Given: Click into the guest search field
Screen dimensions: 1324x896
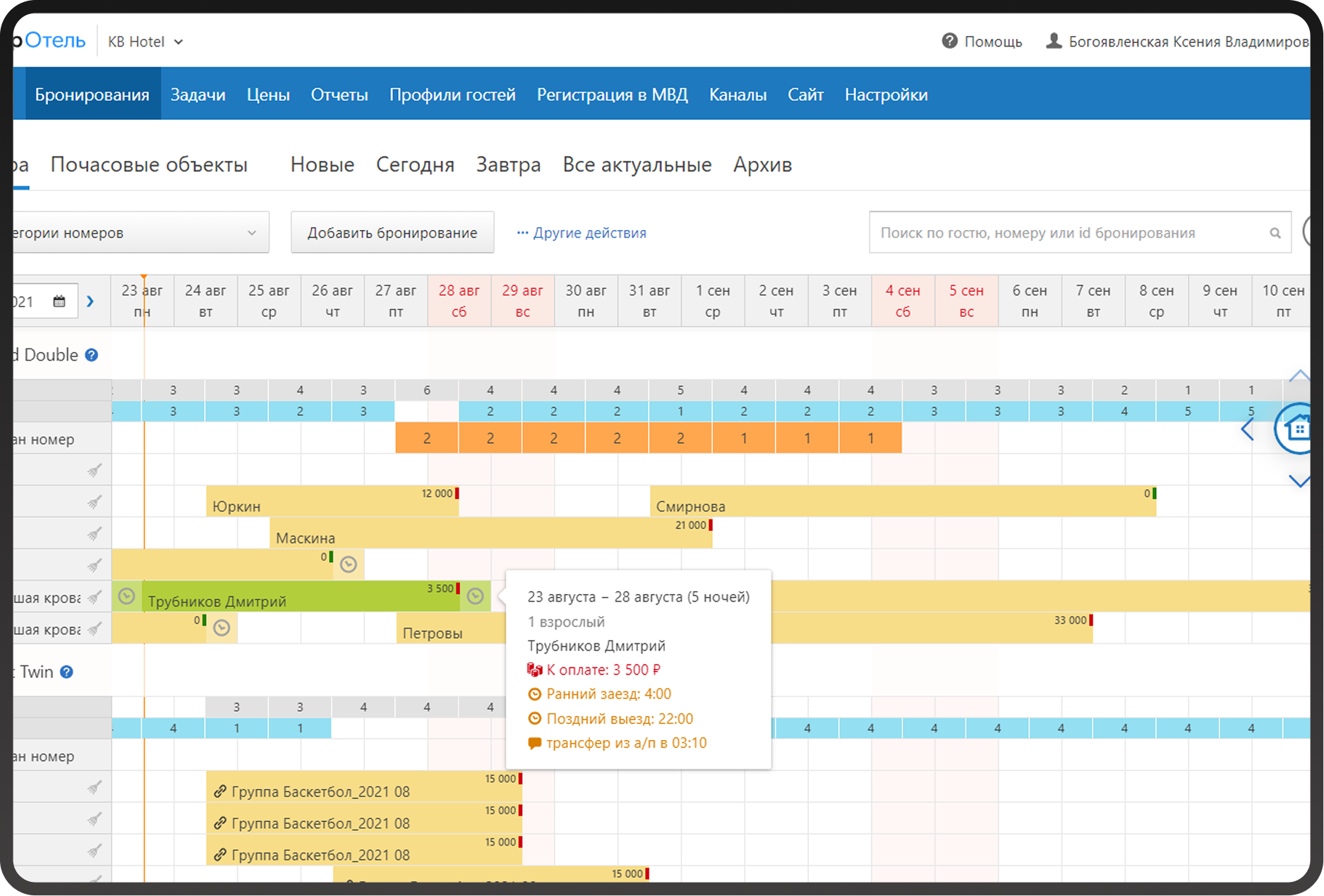Looking at the screenshot, I should tap(1071, 233).
